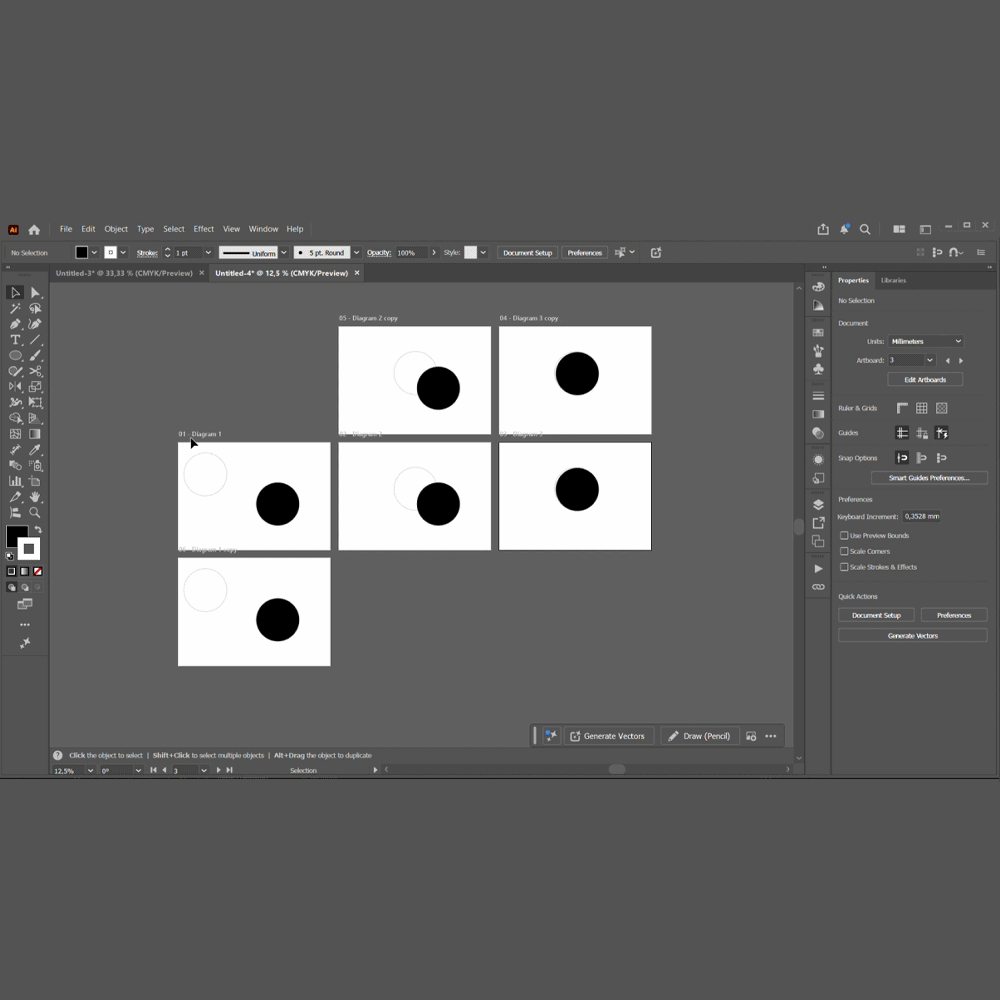
Task: Pick the Pen tool
Action: coord(15,324)
